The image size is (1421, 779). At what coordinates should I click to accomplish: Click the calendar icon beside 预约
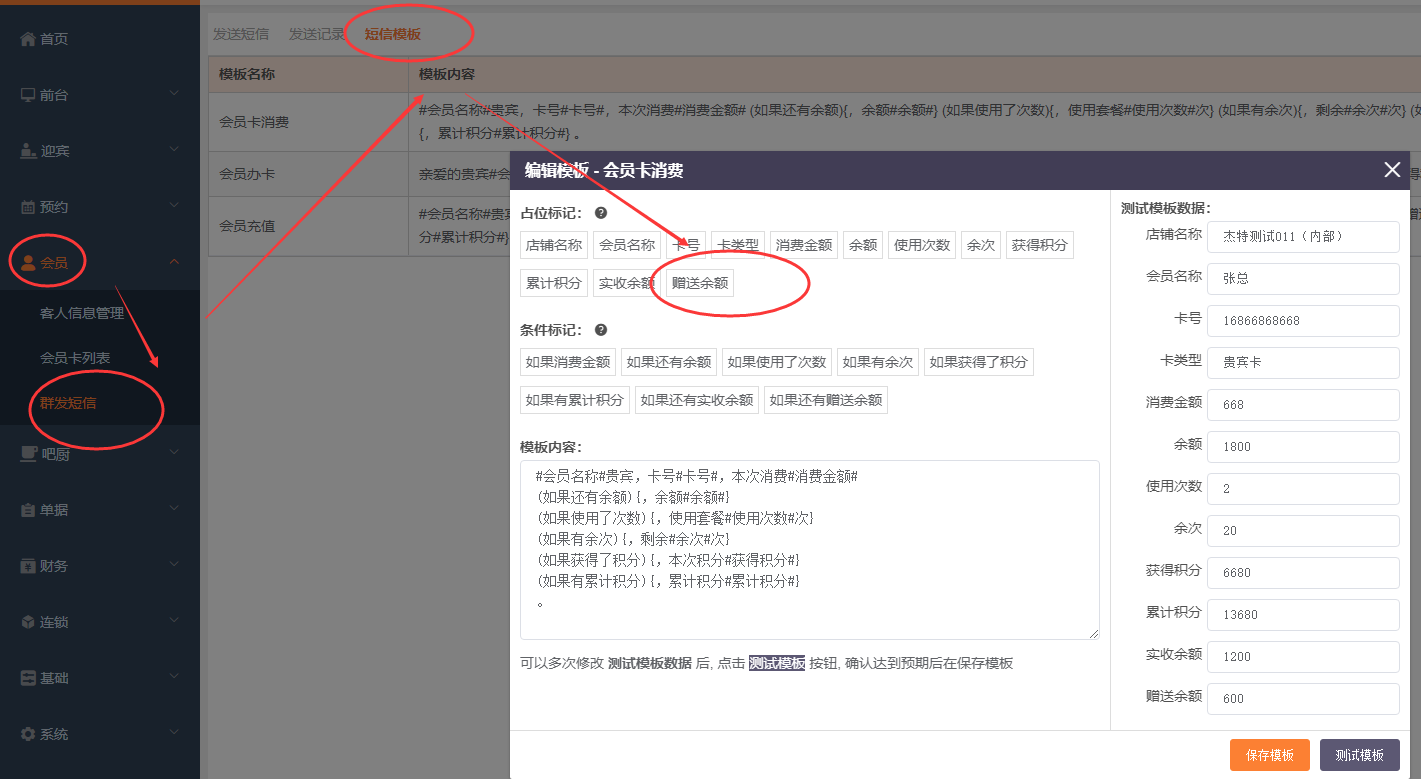click(28, 207)
